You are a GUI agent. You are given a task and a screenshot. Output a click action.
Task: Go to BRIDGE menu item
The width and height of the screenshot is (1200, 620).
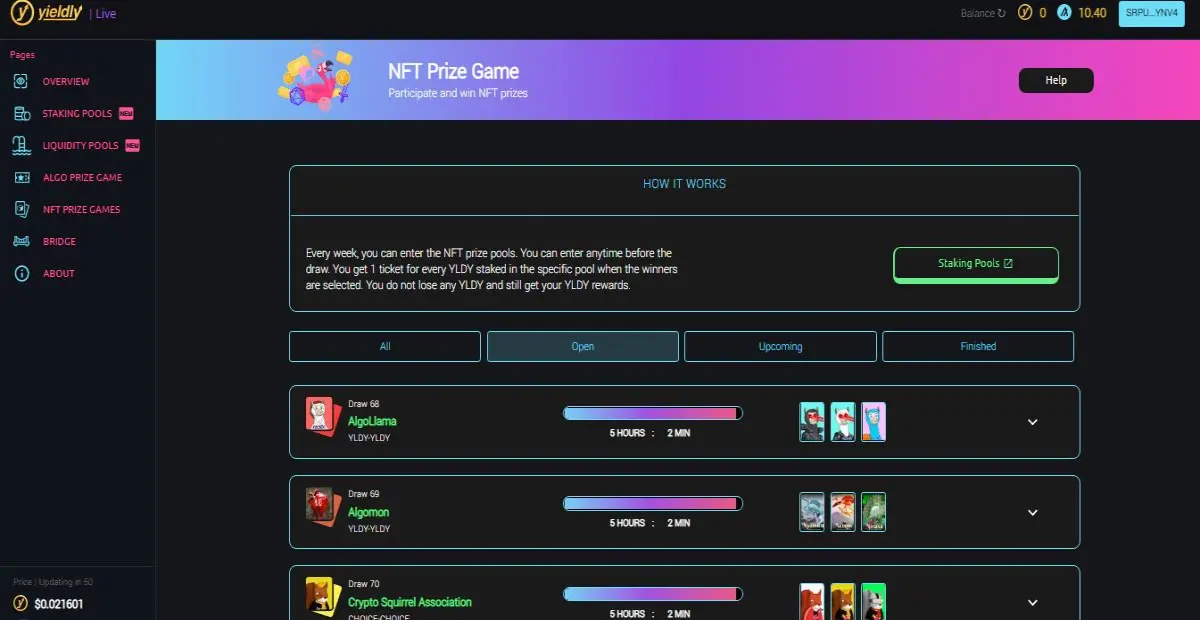click(59, 241)
